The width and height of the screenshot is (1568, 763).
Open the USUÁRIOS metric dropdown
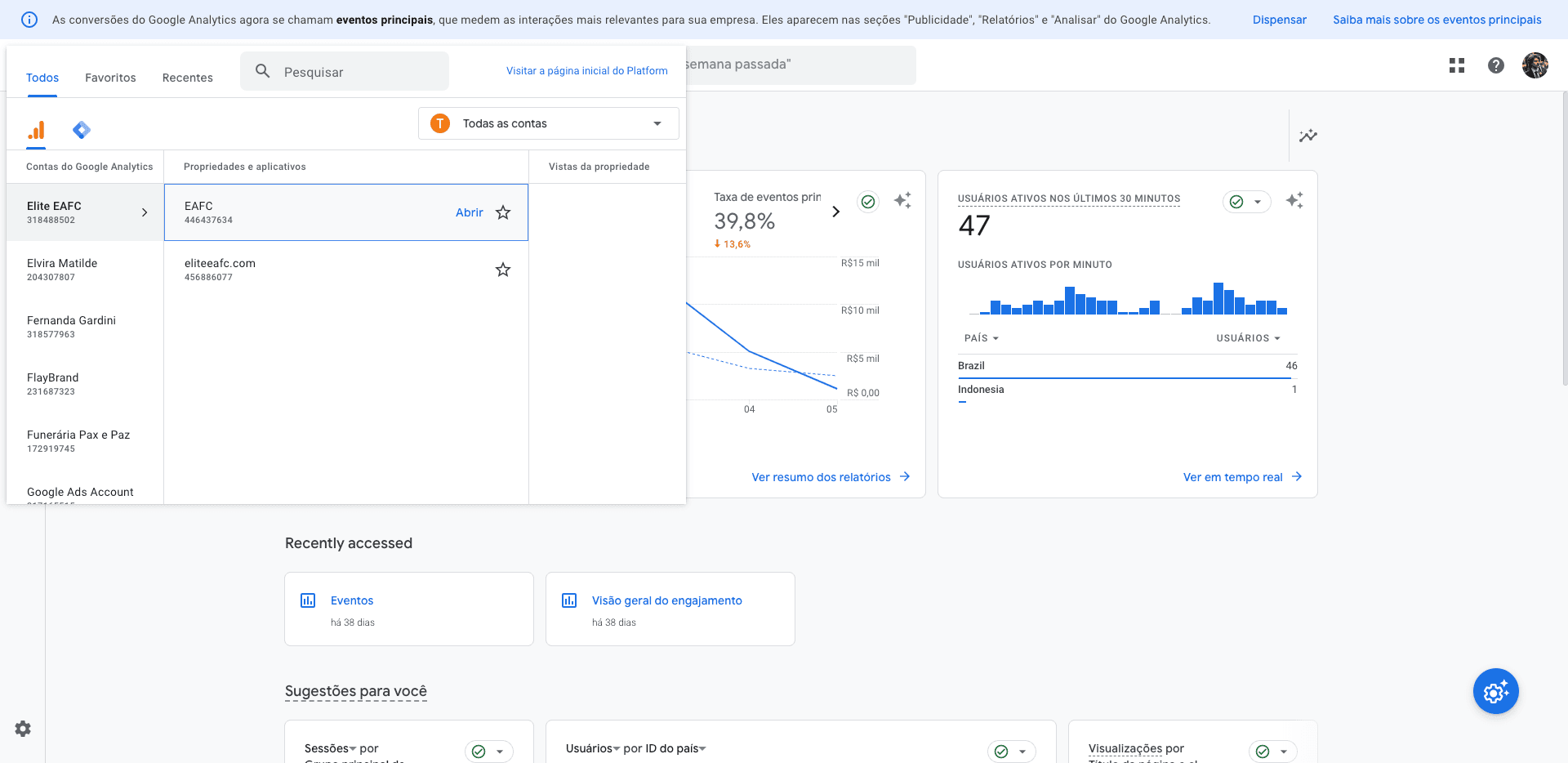[1249, 338]
